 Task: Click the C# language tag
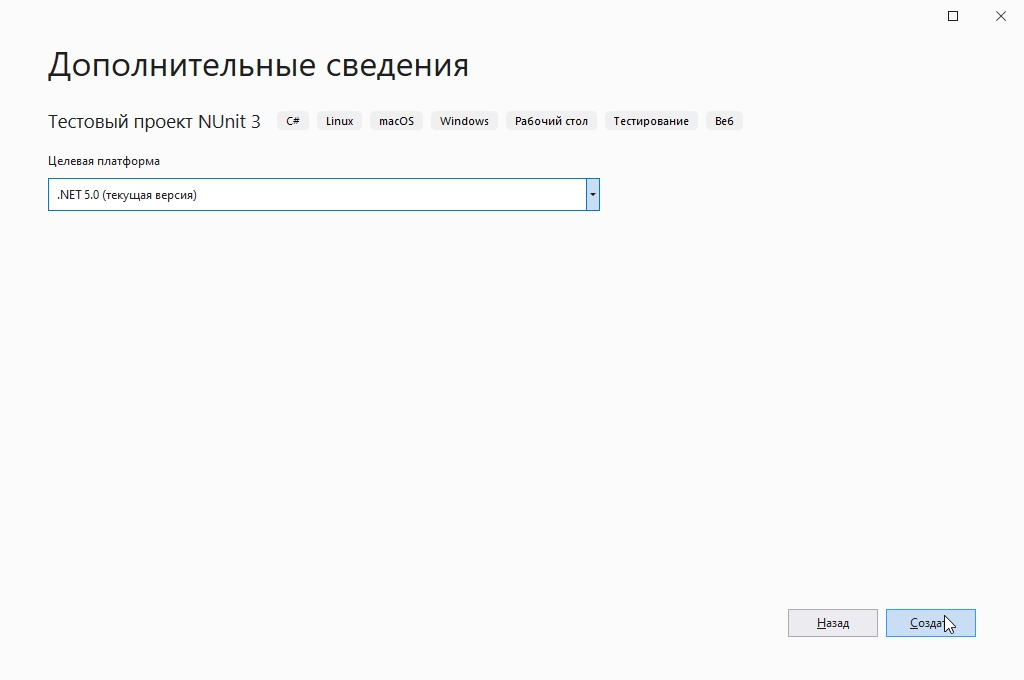[293, 121]
